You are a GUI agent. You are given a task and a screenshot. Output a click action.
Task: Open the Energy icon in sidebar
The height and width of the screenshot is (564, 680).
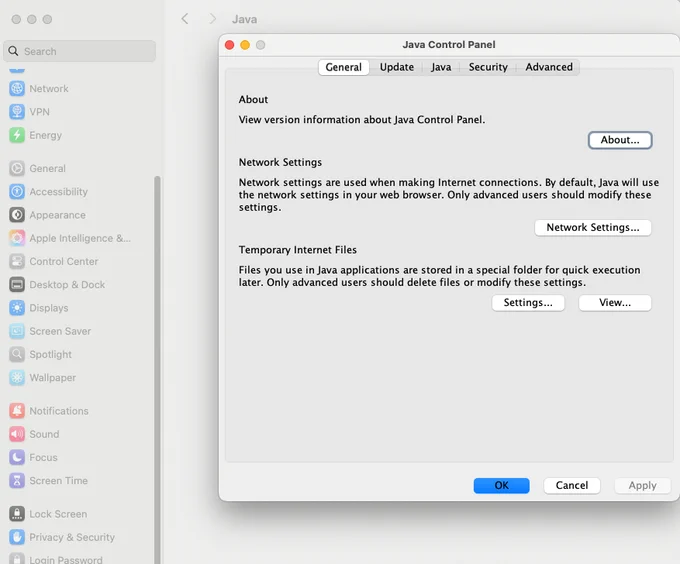pos(17,135)
